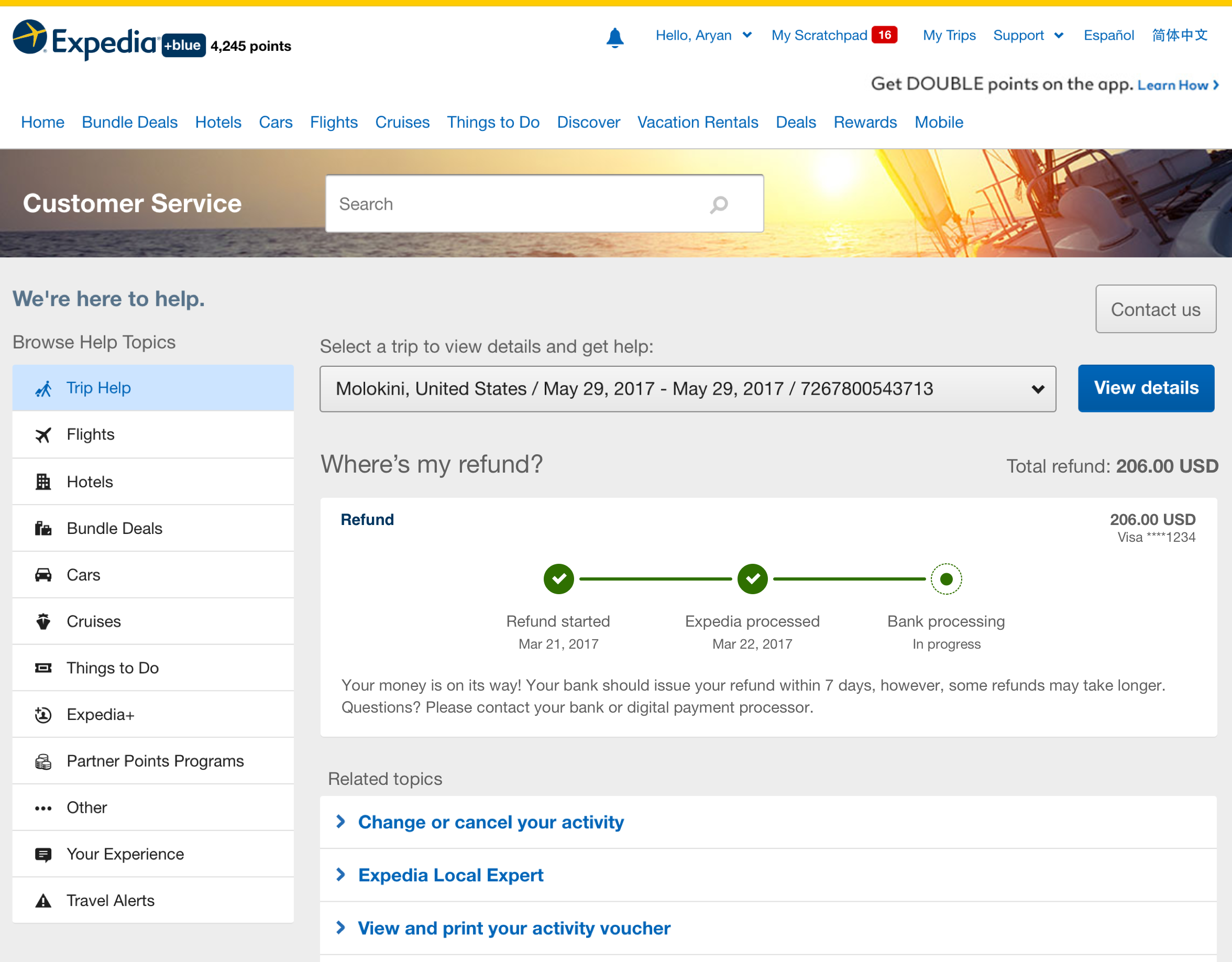
Task: Open Mobile in top navigation
Action: [939, 123]
